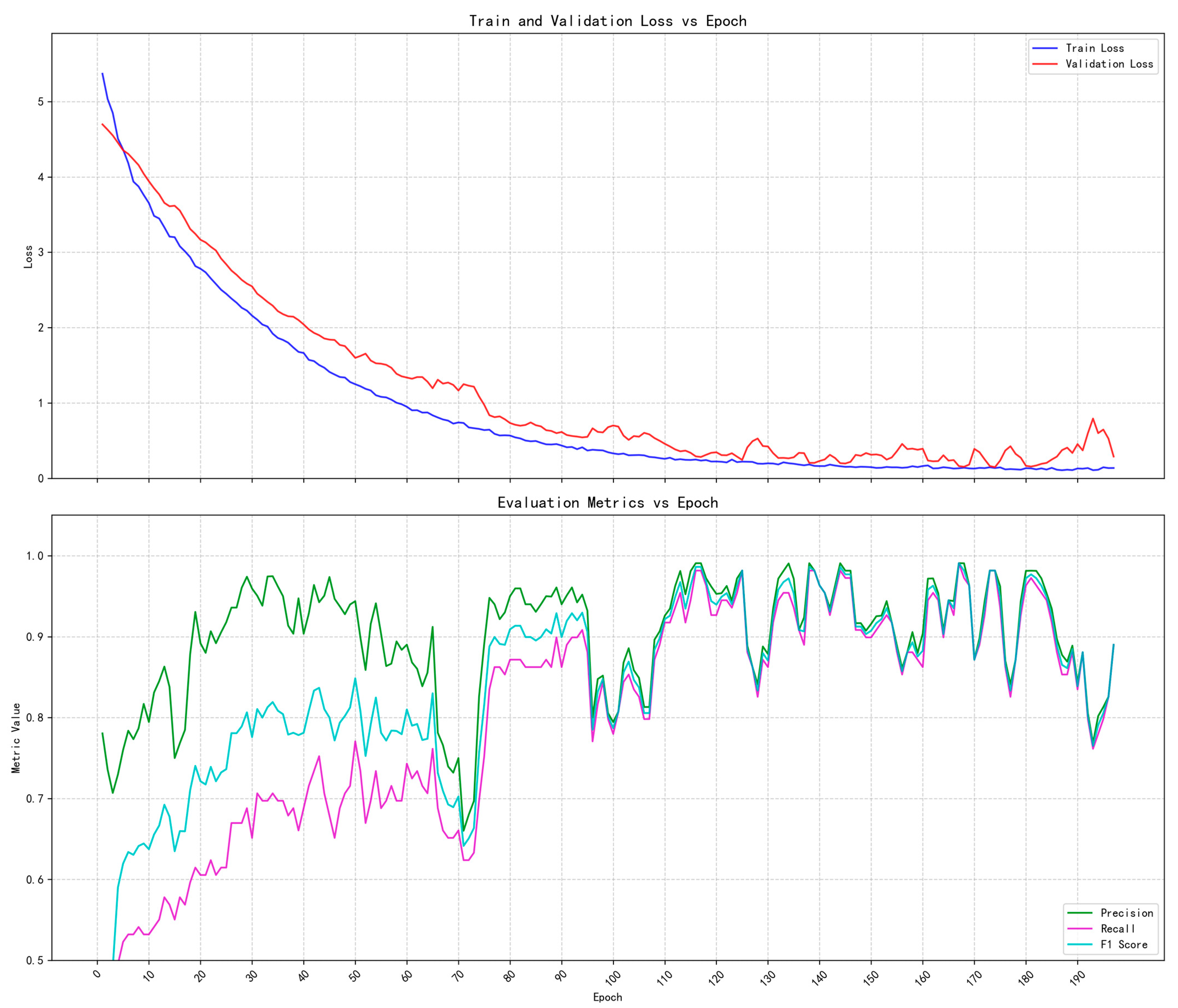Click the 5 tick on loss axis
The width and height of the screenshot is (1178, 1008).
point(41,102)
